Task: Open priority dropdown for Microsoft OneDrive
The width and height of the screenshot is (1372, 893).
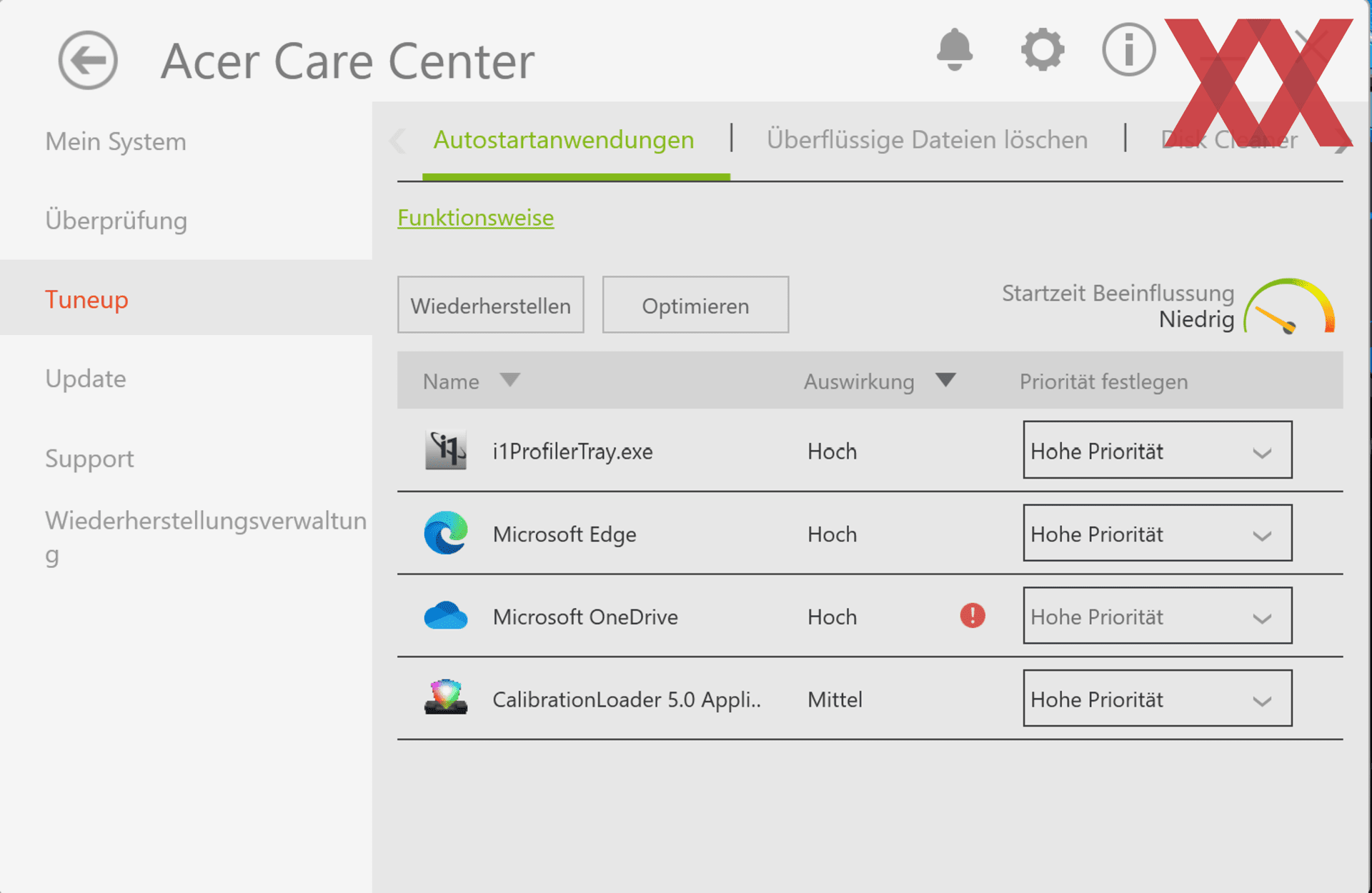Action: (x=1157, y=615)
